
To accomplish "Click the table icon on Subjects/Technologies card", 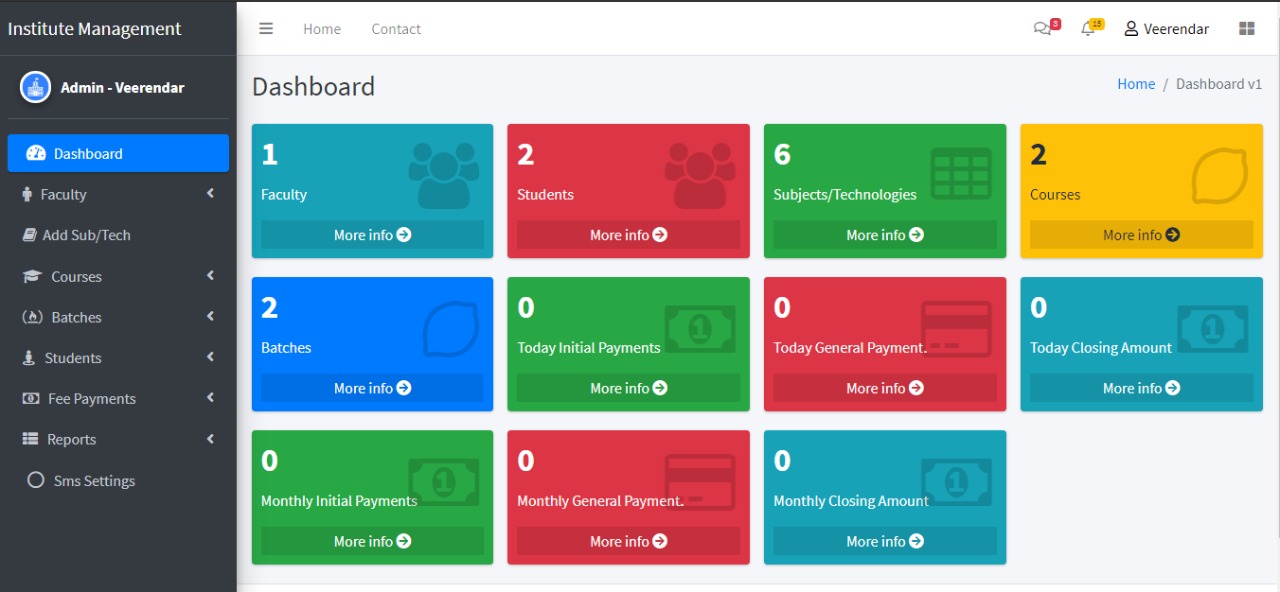I will coord(960,173).
